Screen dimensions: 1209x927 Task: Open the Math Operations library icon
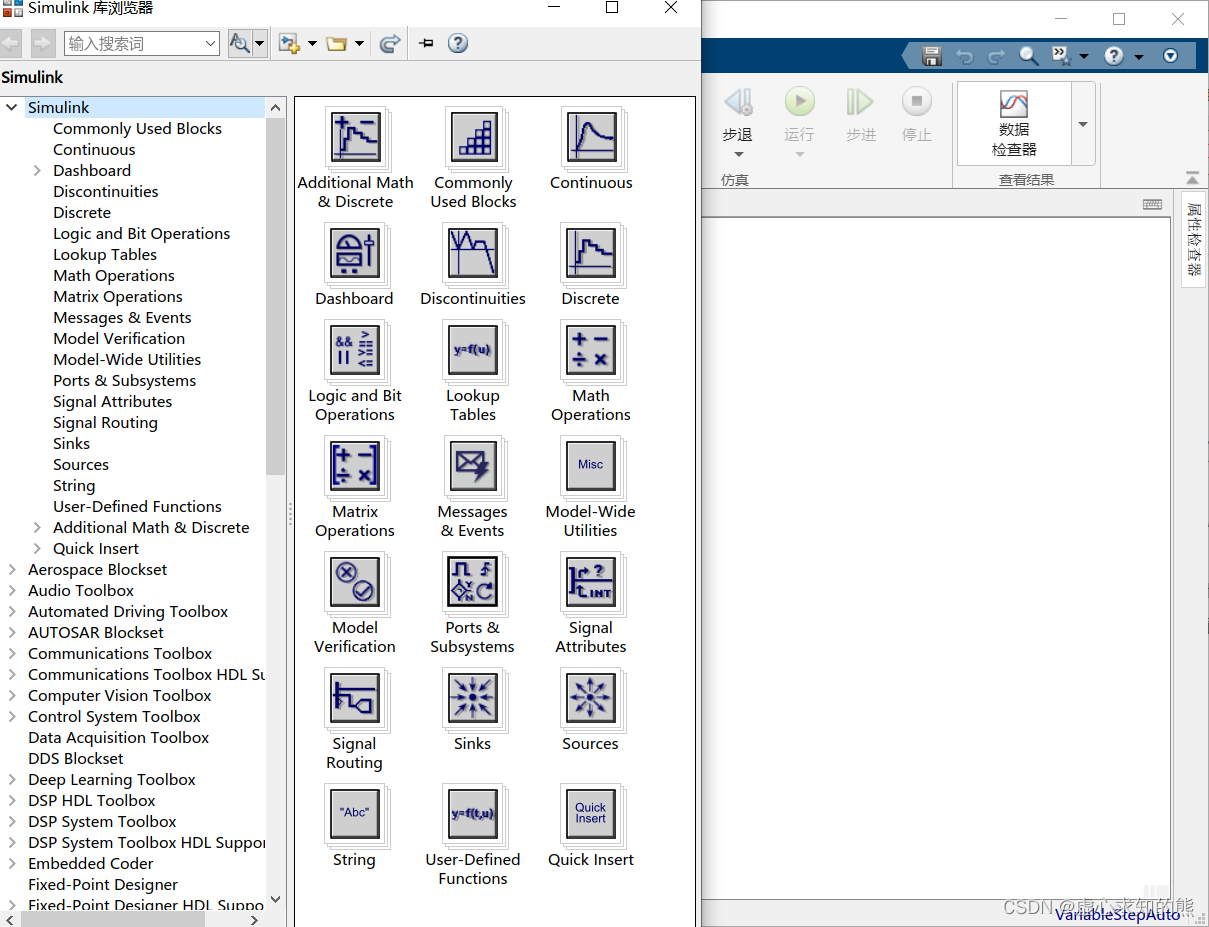coord(591,351)
